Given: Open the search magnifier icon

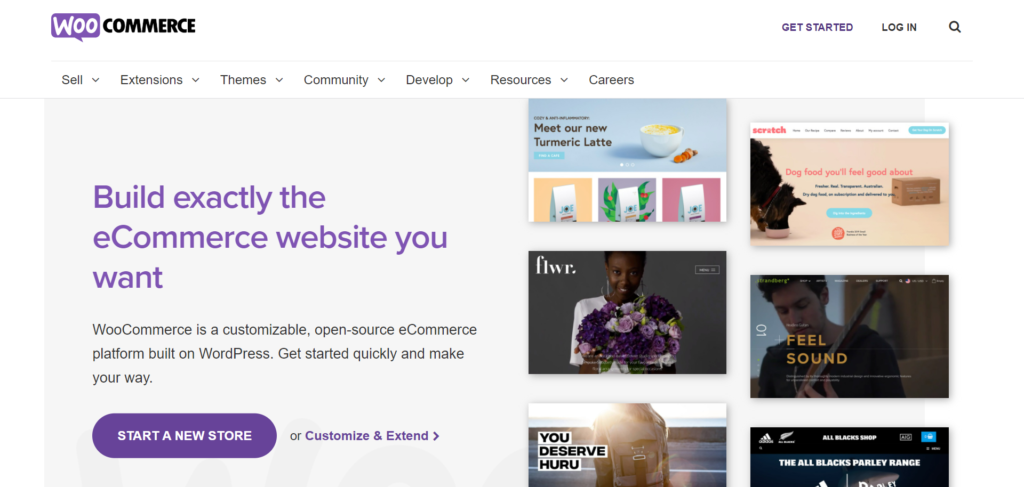Looking at the screenshot, I should [955, 27].
